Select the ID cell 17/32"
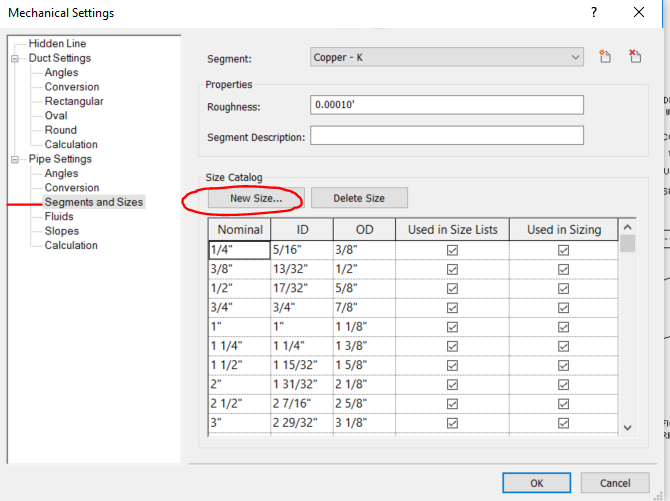This screenshot has height=501, width=670. point(302,289)
